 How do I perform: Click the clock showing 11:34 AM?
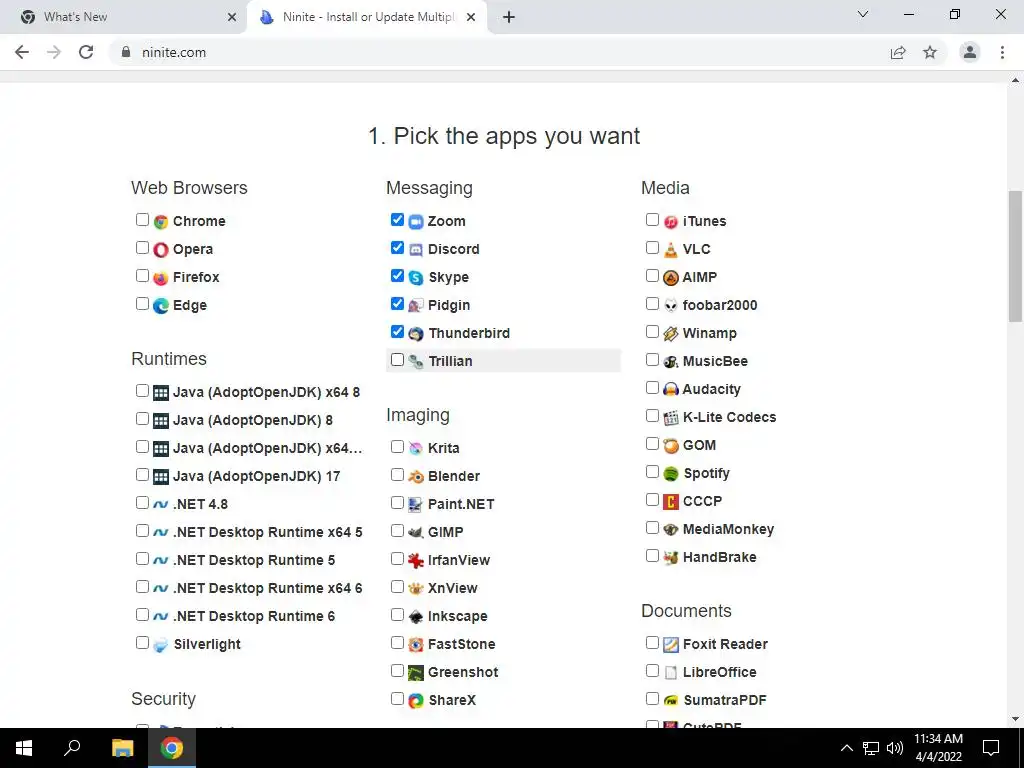tap(938, 739)
